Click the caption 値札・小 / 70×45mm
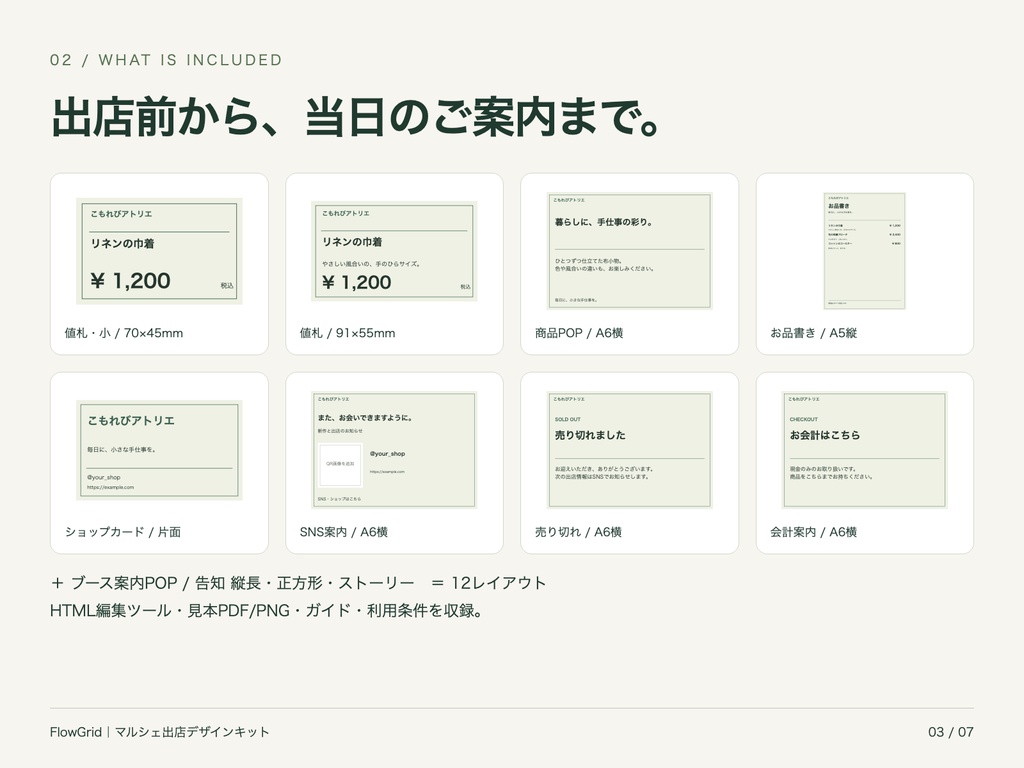 tap(123, 333)
